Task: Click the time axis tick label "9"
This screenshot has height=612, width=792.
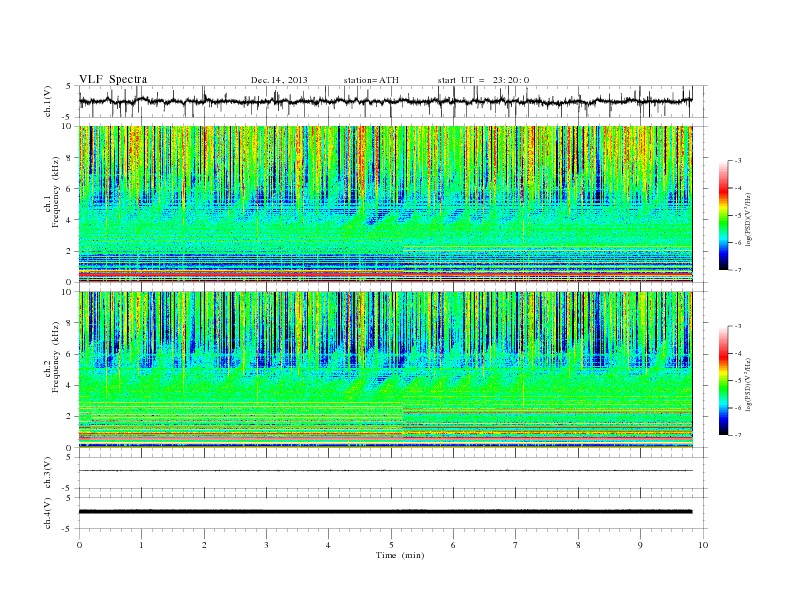Action: (640, 545)
